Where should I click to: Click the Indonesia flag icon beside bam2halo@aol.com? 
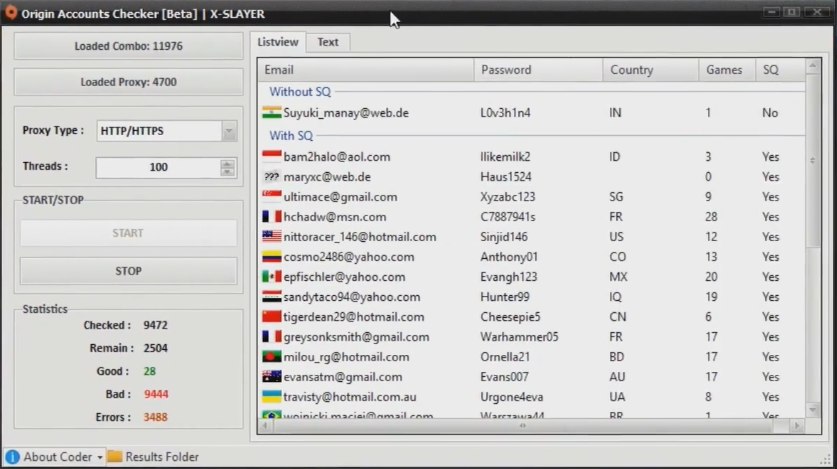pyautogui.click(x=272, y=156)
